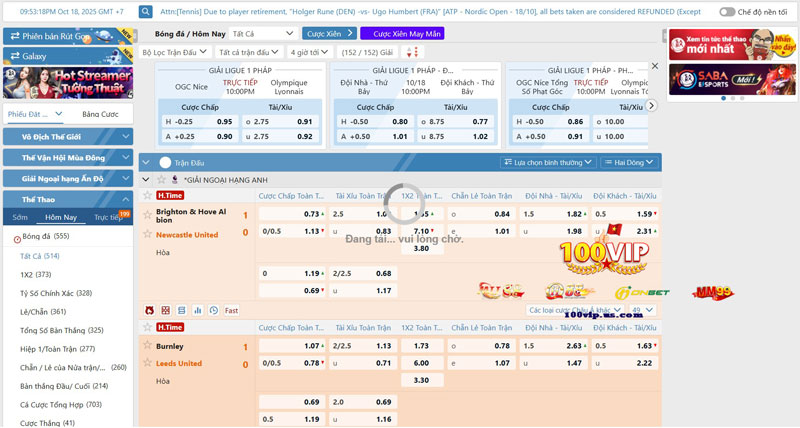Open the 49 markets dropdown
The height and width of the screenshot is (428, 800).
pos(642,310)
